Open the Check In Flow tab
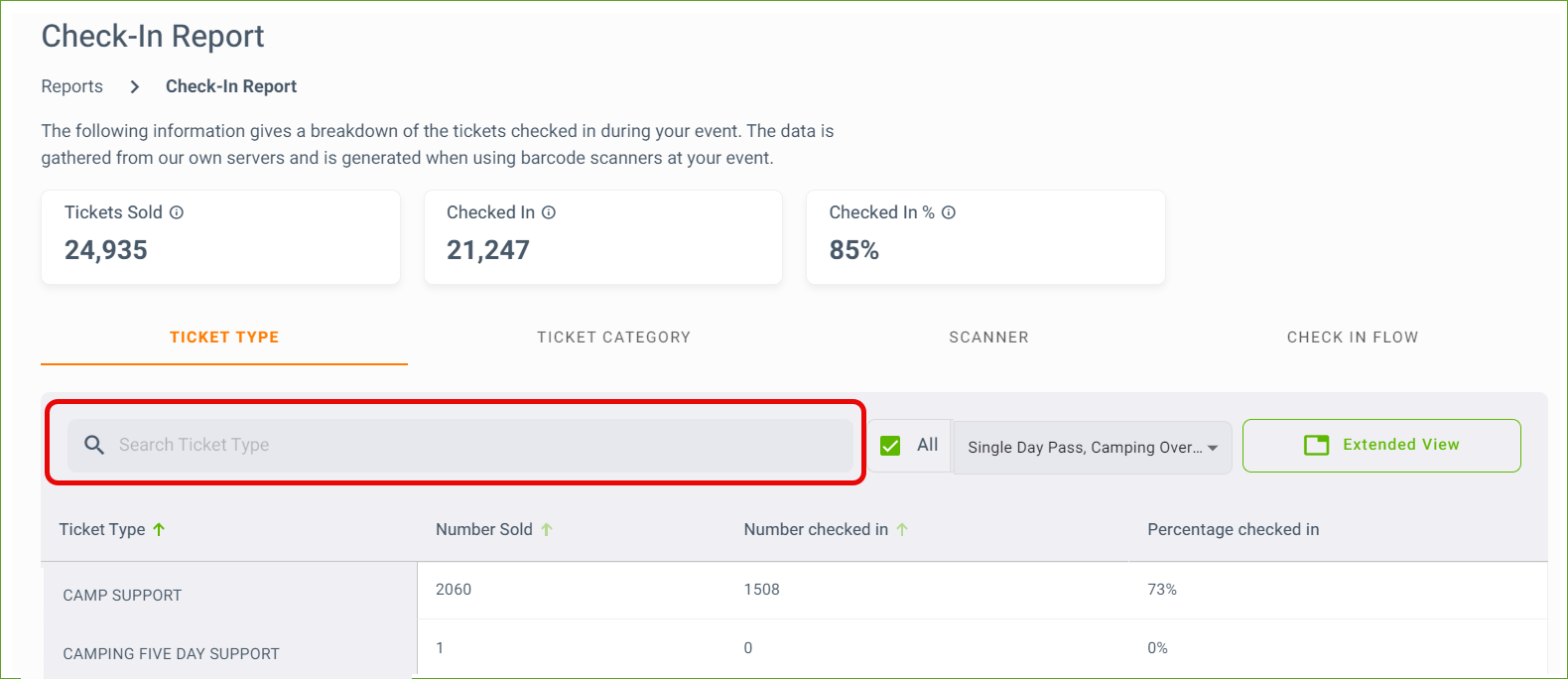Viewport: 1568px width, 679px height. coord(1353,338)
